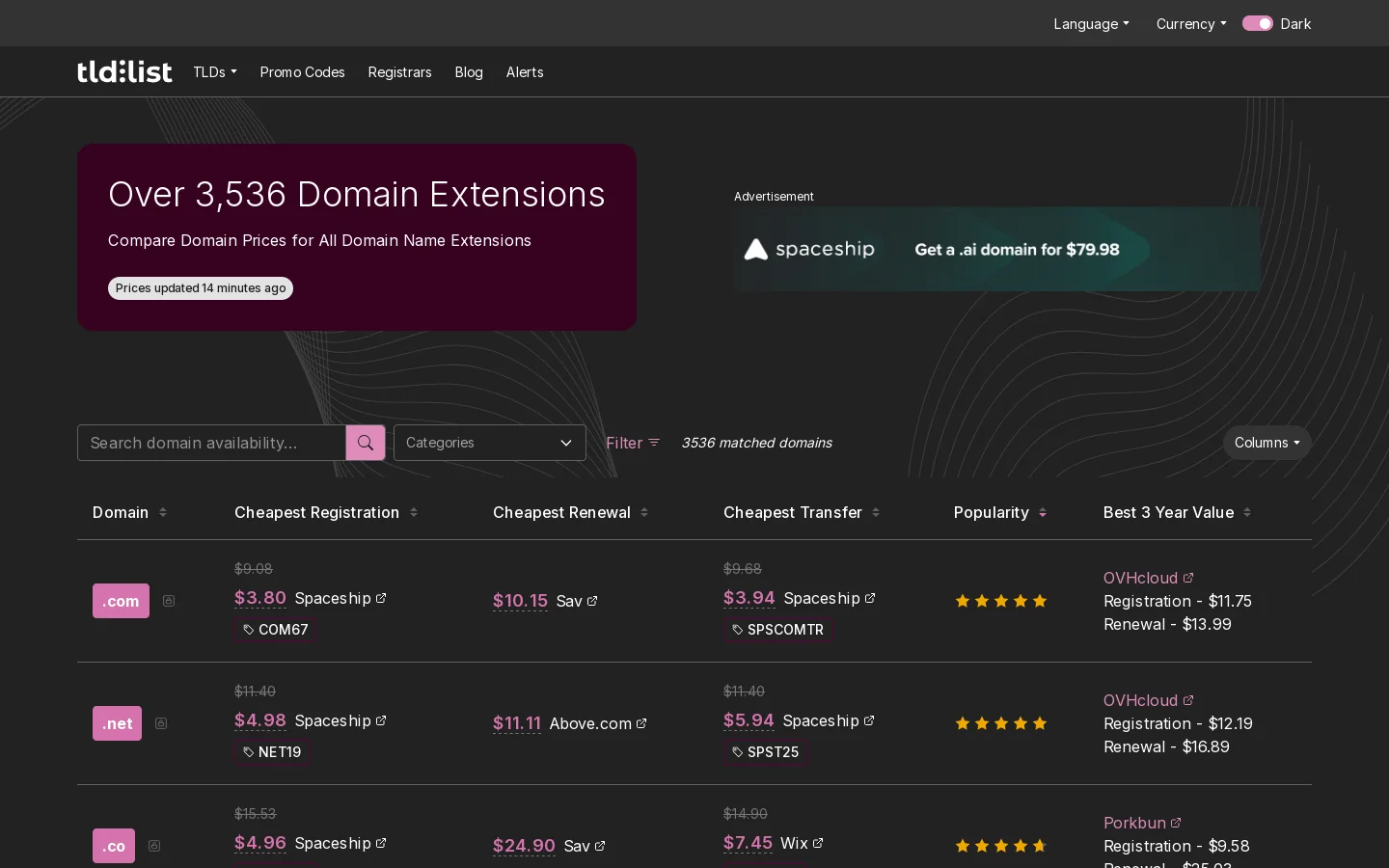
Task: Sort by Domain column arrows
Action: point(163,512)
